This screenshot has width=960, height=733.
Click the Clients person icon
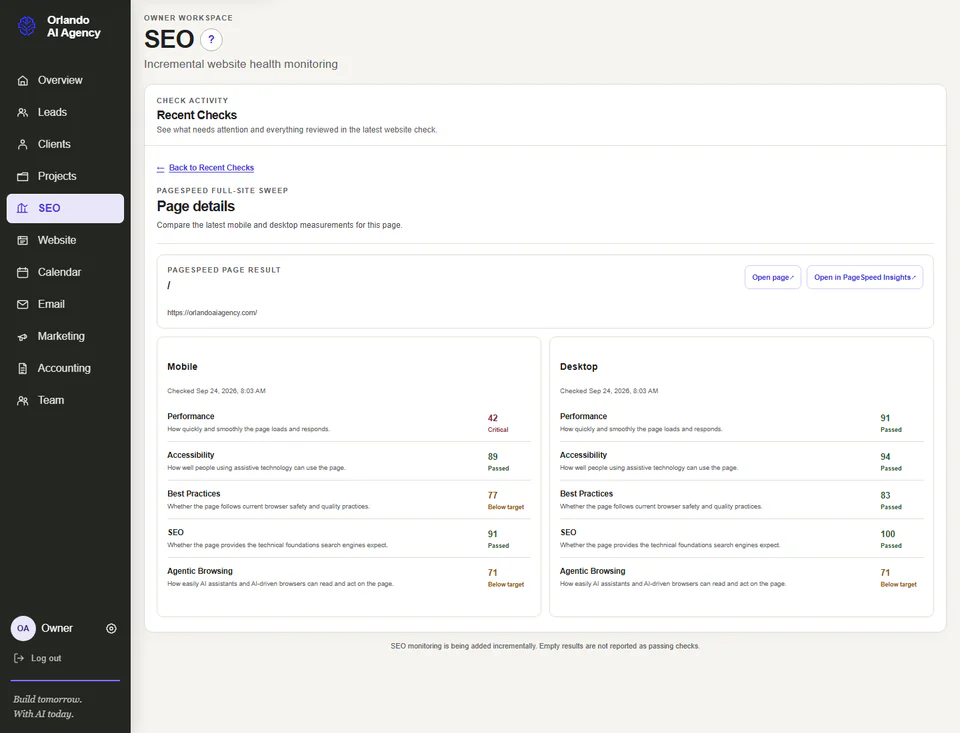click(x=23, y=145)
